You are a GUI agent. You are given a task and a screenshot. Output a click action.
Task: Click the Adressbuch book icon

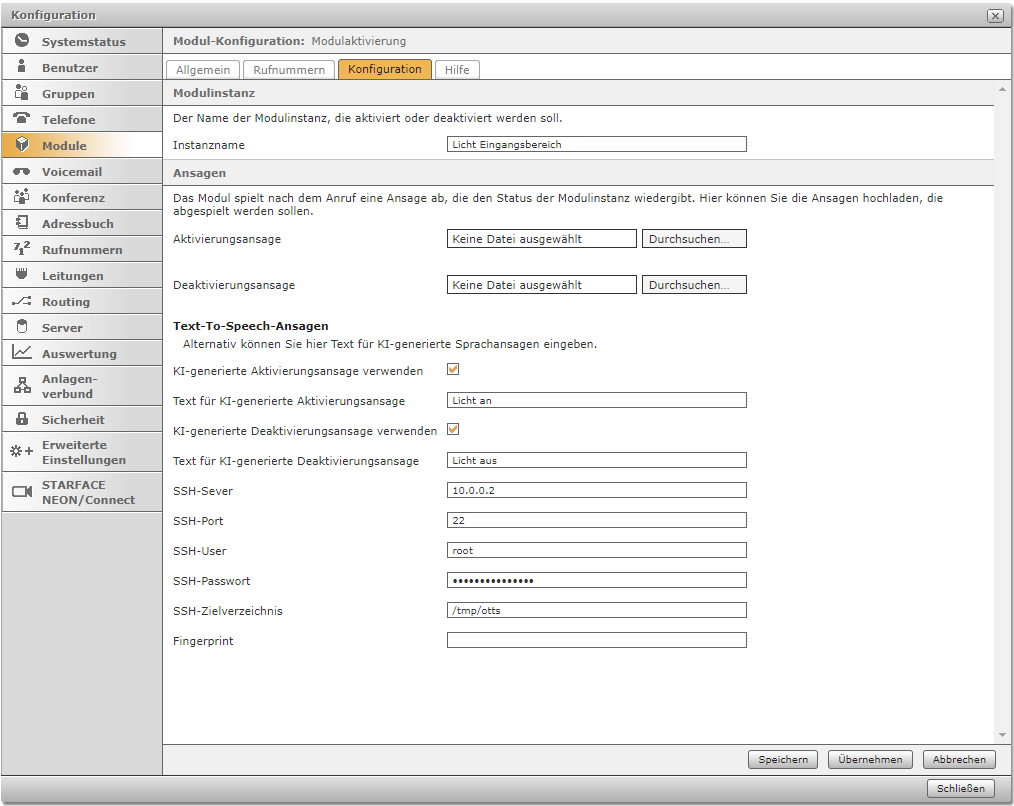click(x=22, y=223)
